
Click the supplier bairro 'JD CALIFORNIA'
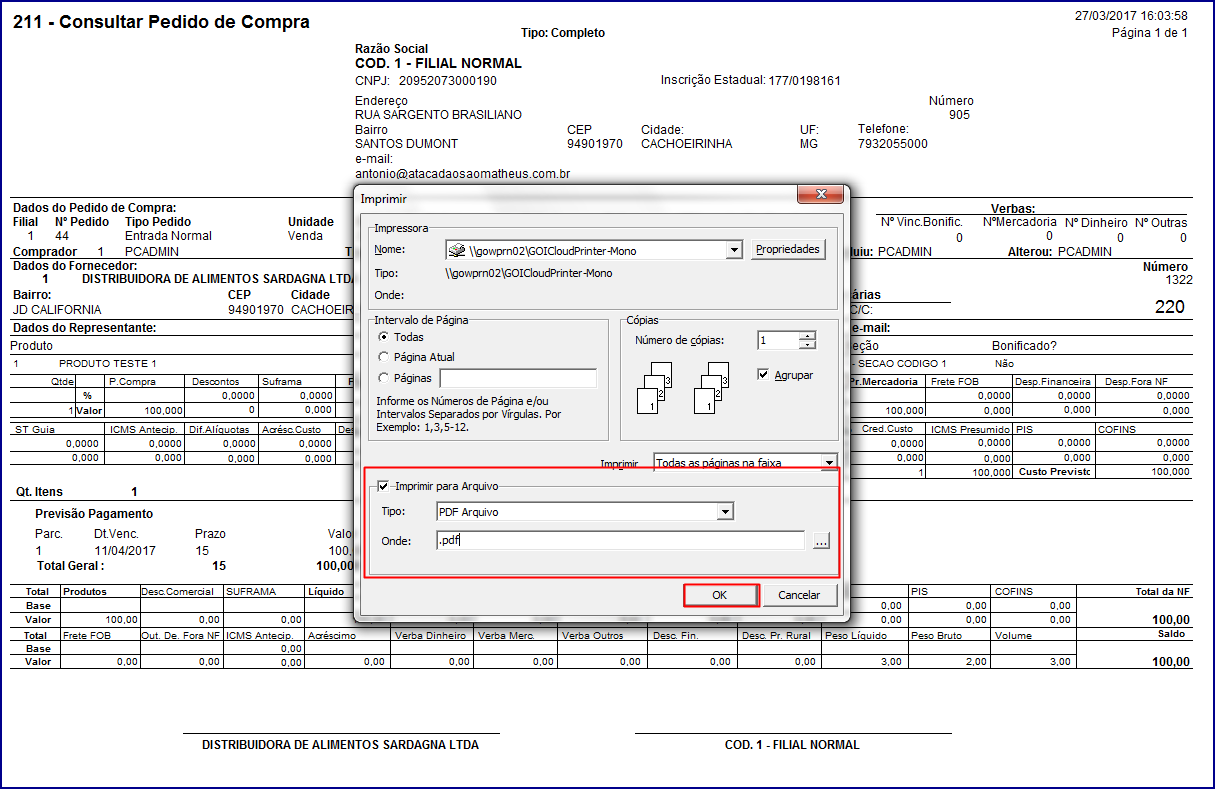point(55,310)
